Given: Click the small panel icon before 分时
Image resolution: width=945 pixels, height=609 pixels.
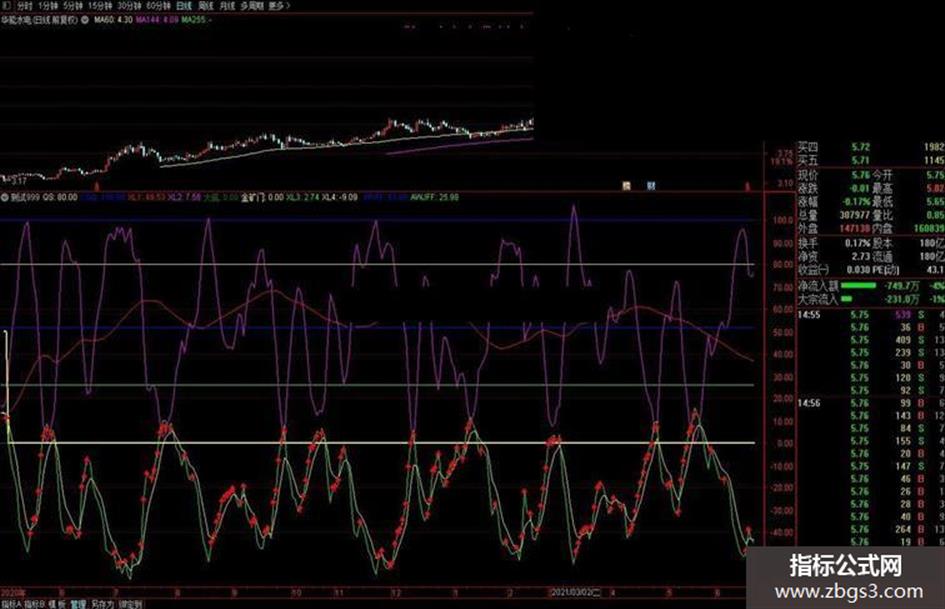Looking at the screenshot, I should click(x=7, y=5).
